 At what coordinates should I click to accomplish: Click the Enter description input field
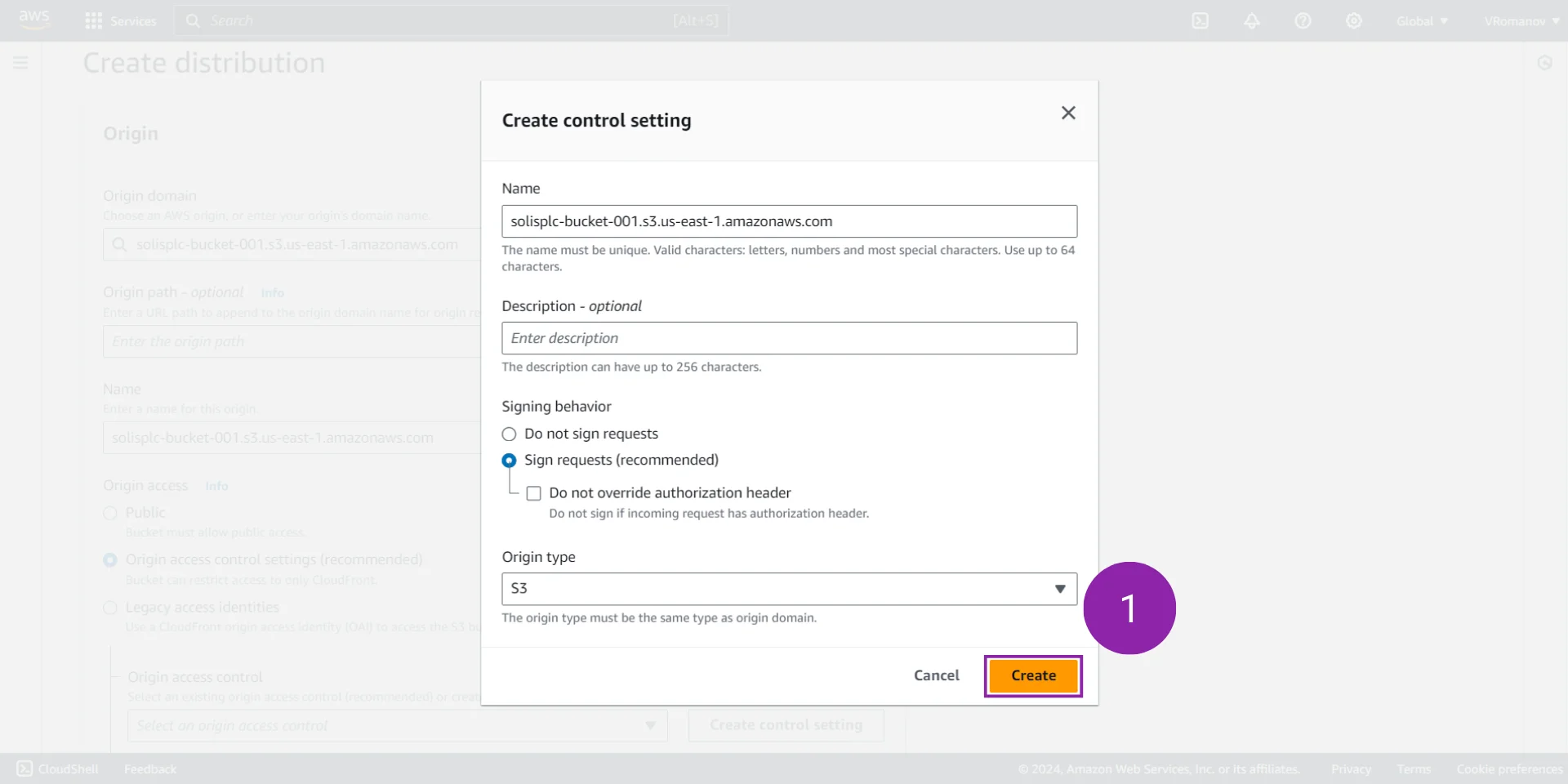click(x=789, y=338)
